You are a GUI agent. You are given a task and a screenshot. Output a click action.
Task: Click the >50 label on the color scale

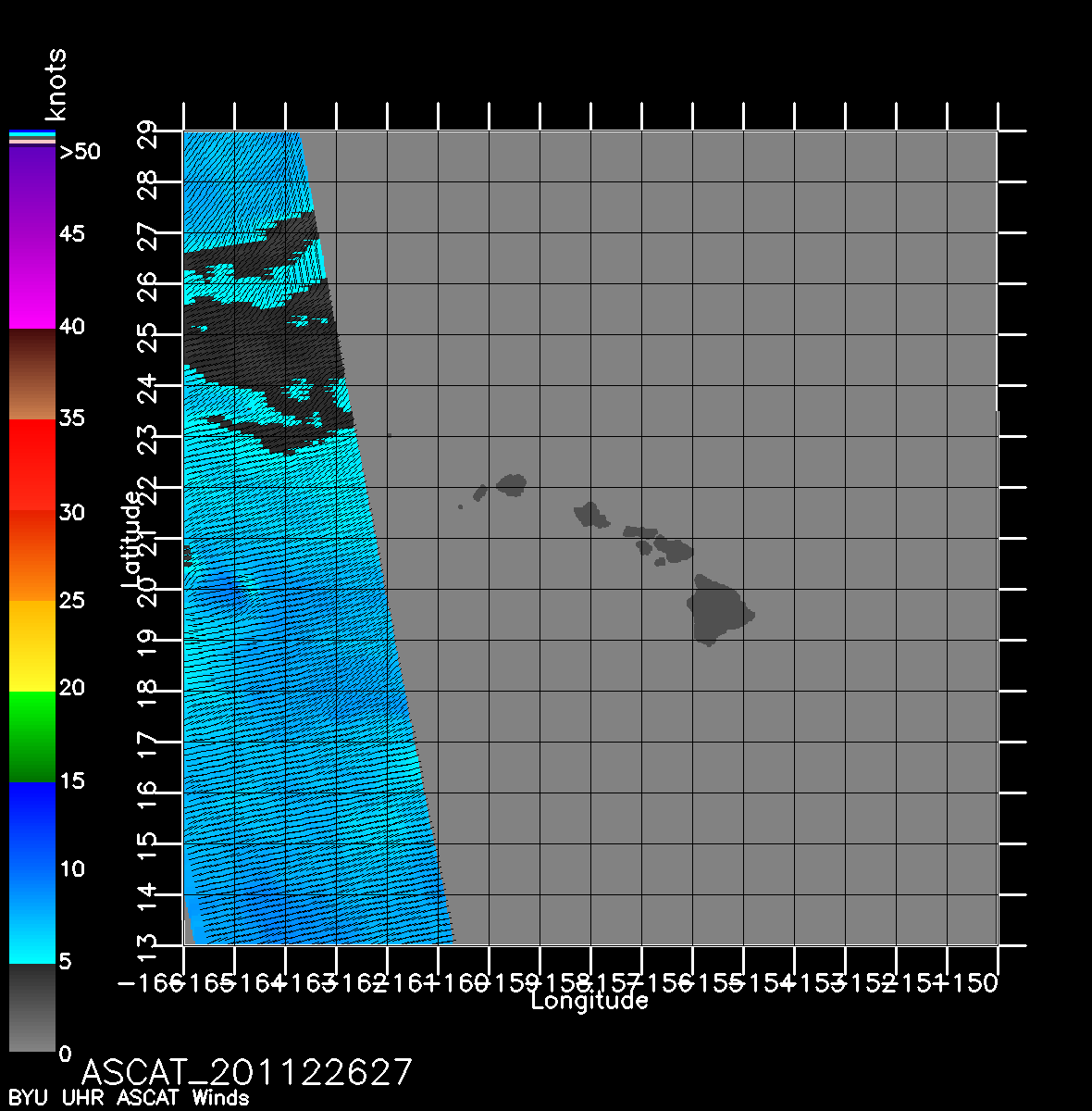(x=80, y=152)
